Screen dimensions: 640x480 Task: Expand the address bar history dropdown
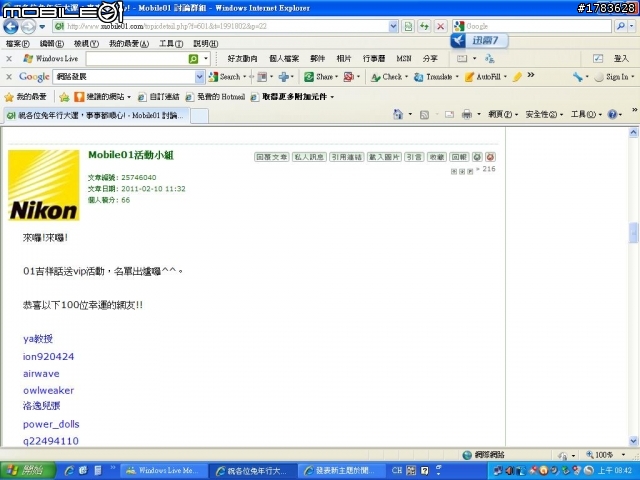(393, 27)
